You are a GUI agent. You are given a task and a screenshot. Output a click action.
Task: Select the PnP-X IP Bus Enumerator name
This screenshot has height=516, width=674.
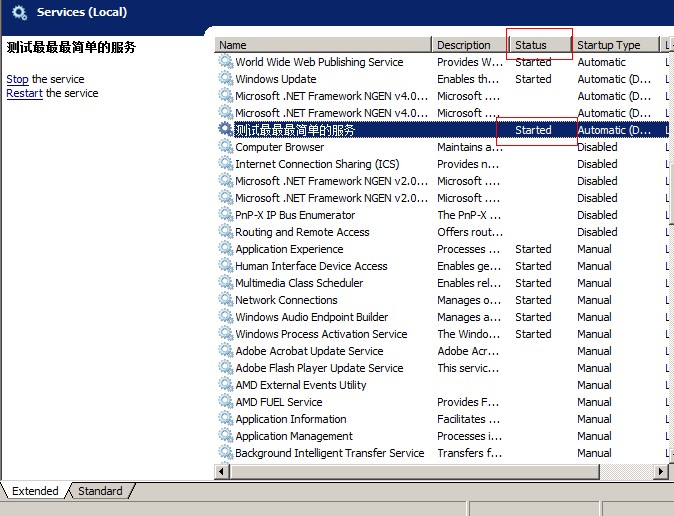tap(295, 215)
